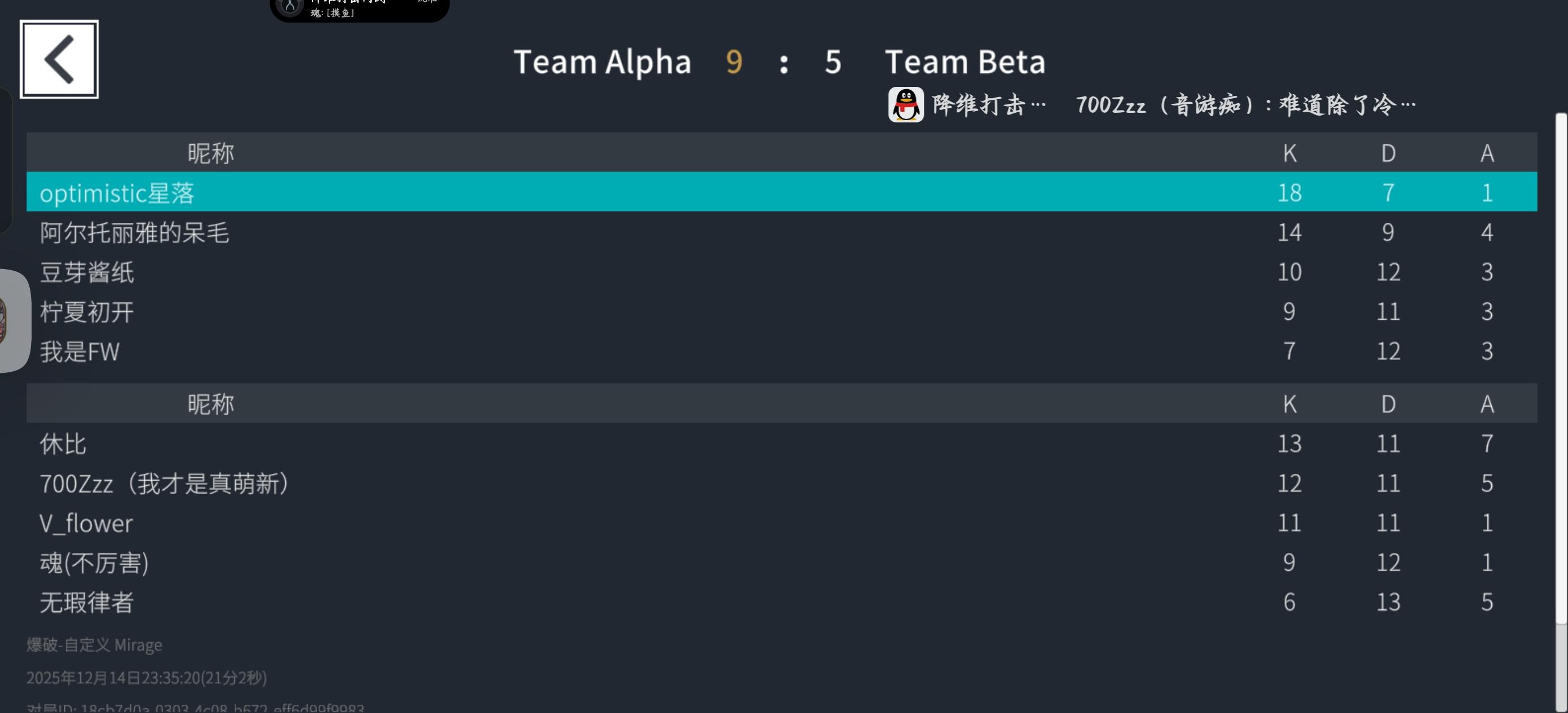This screenshot has height=713, width=1568.
Task: Select player 阿尔托丽雅的呆毛
Action: [134, 232]
